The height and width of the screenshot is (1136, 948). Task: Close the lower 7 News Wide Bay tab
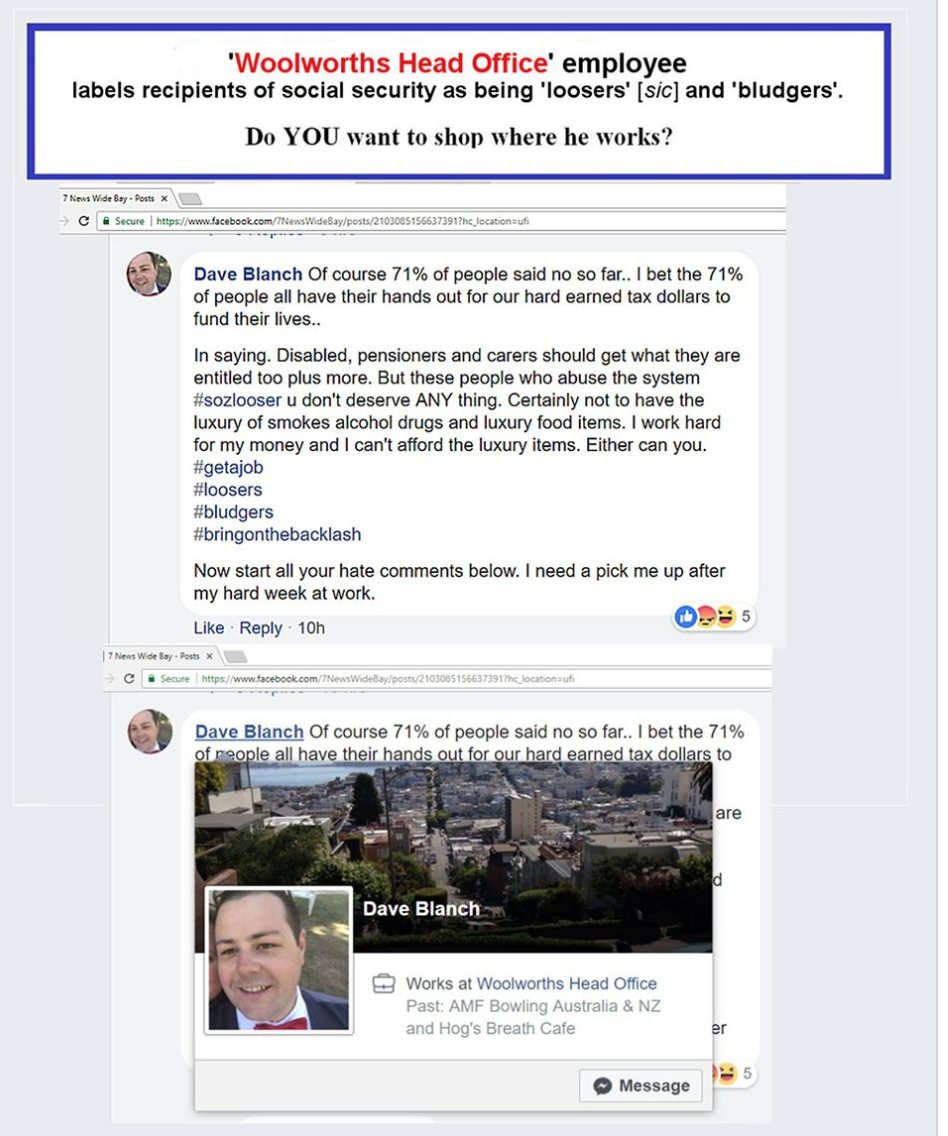point(209,656)
